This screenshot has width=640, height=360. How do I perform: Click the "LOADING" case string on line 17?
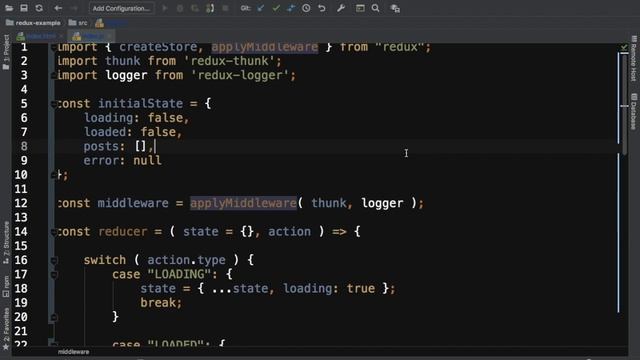(x=179, y=274)
